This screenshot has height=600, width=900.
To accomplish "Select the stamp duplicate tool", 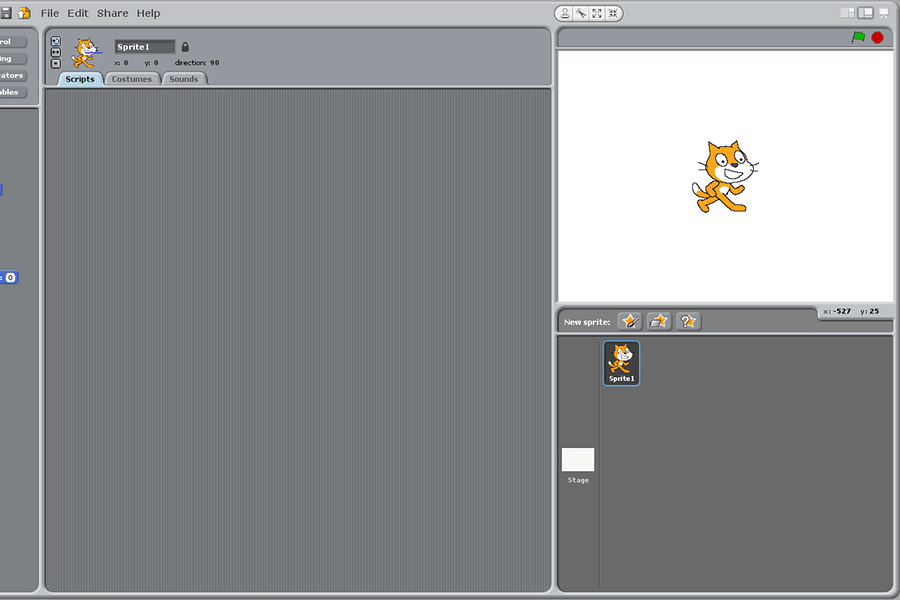I will 565,13.
